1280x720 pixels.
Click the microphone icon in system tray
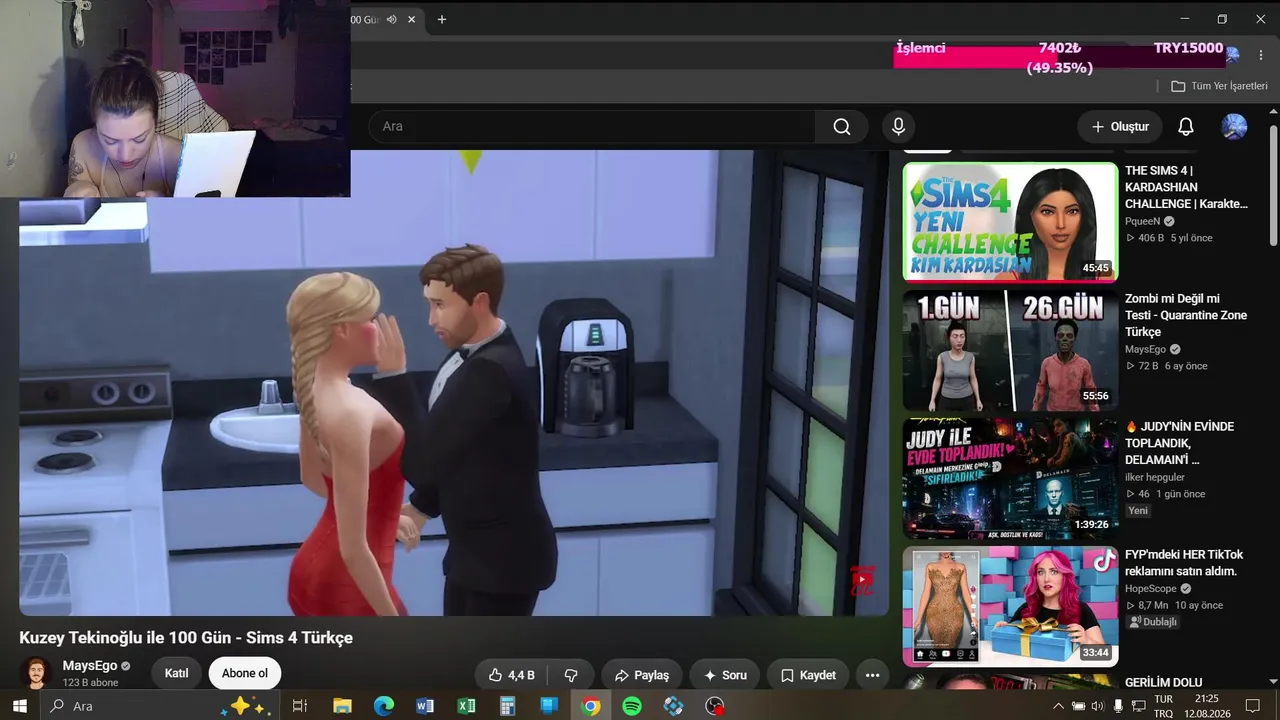tap(1118, 706)
